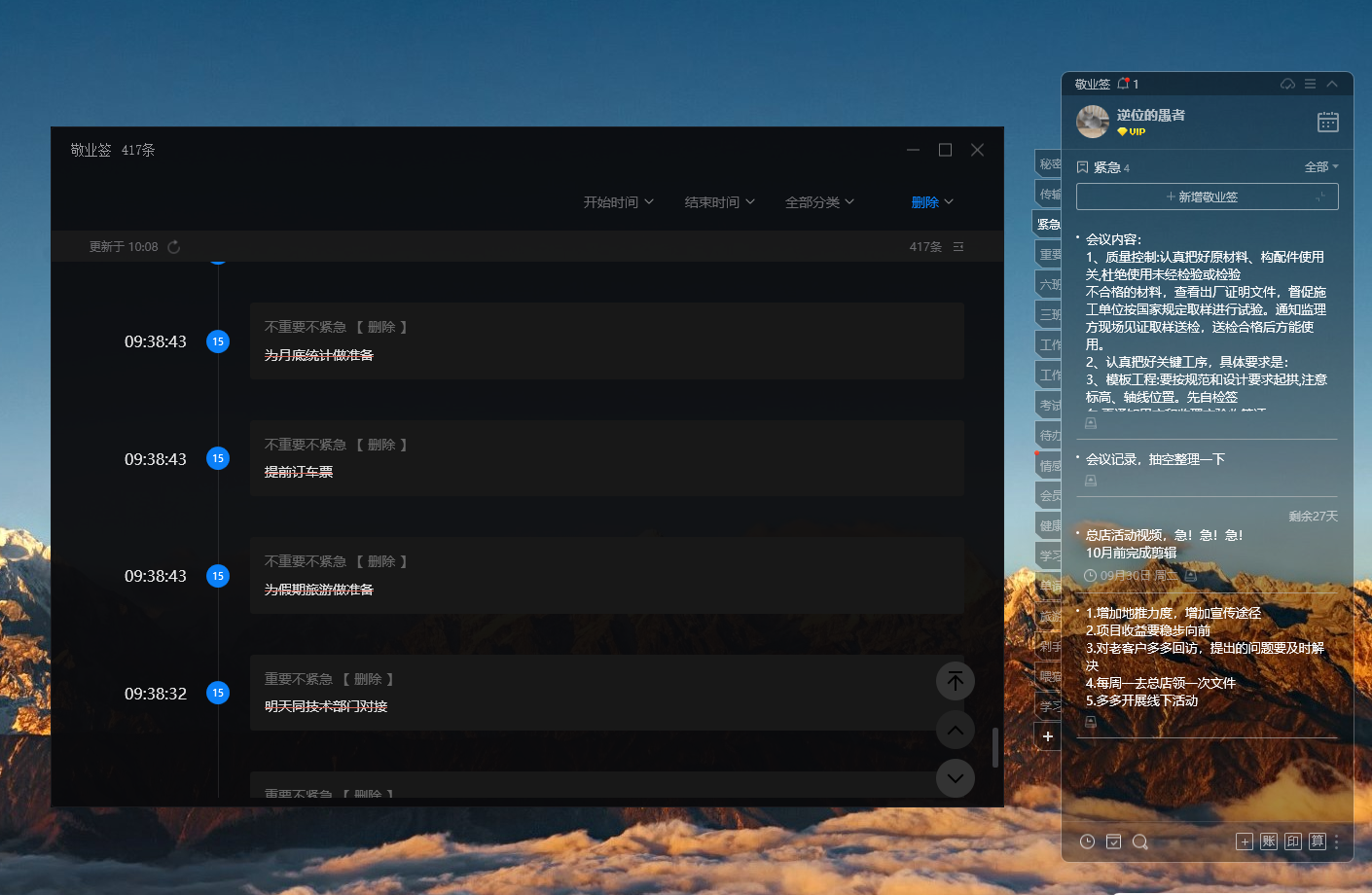1372x895 pixels.
Task: Click the user avatar of 逆位的愚者
Action: [x=1093, y=122]
